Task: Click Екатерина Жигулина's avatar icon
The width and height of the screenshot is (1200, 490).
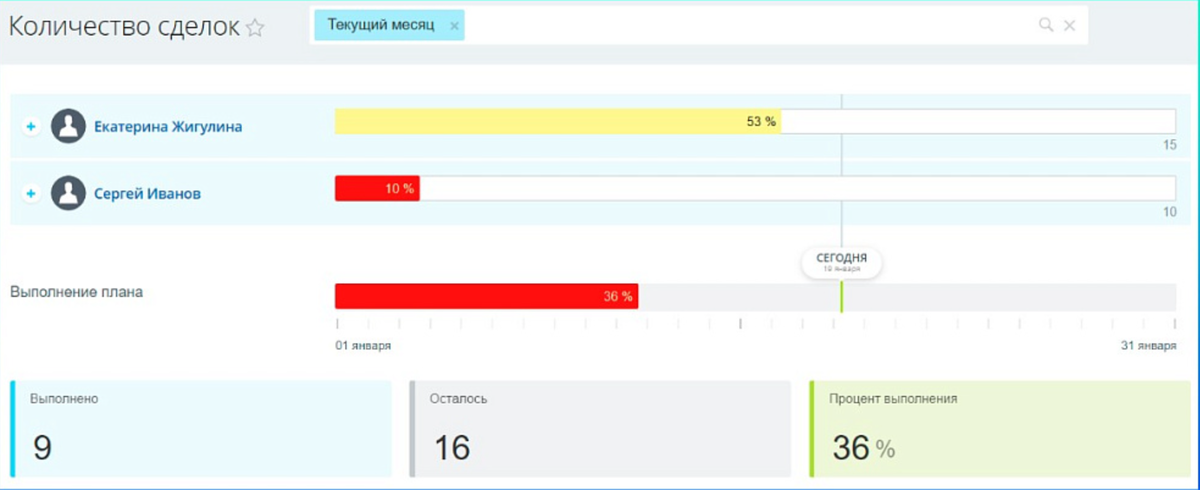Action: pyautogui.click(x=68, y=126)
